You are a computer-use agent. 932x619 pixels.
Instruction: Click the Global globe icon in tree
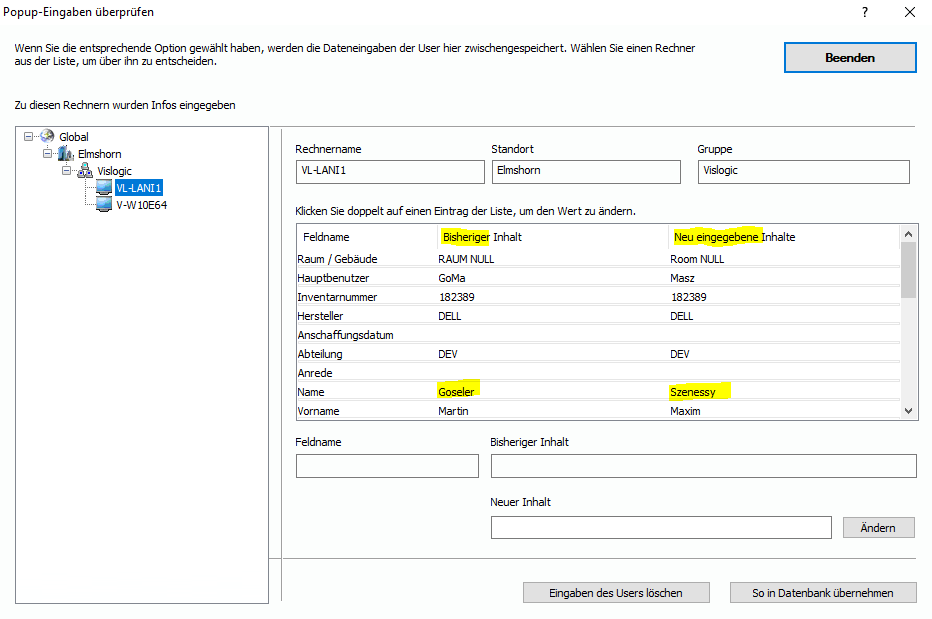tap(47, 136)
